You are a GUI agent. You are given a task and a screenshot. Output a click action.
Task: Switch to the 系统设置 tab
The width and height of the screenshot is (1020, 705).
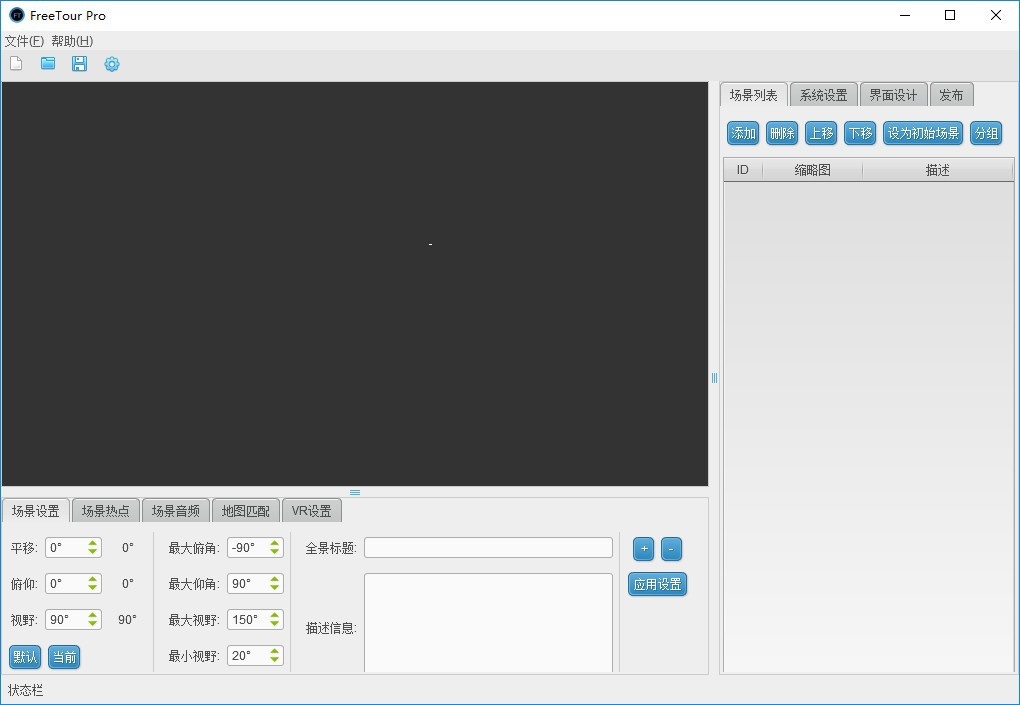[x=823, y=95]
